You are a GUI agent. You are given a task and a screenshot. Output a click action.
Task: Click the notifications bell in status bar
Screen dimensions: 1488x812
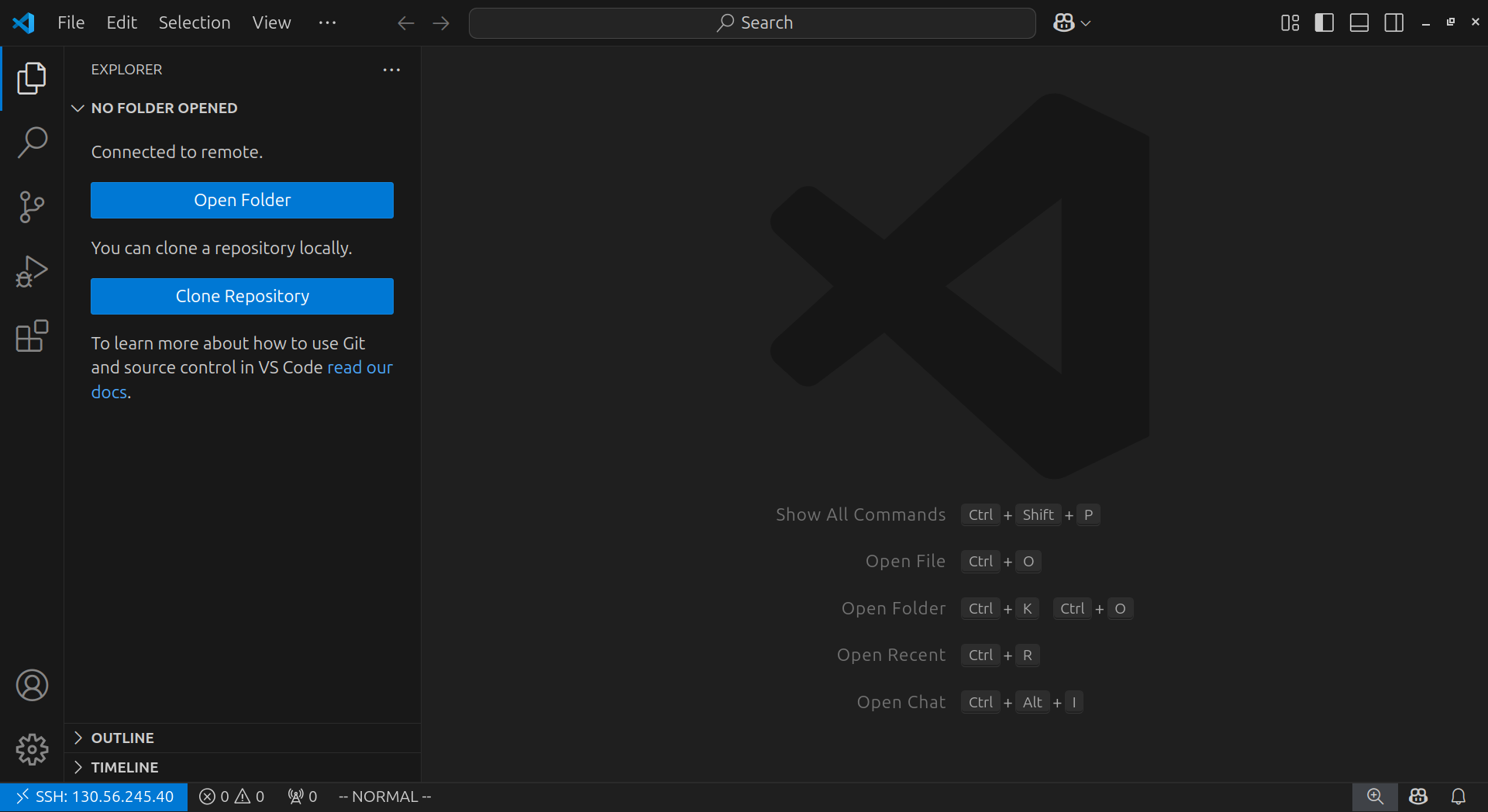point(1458,797)
